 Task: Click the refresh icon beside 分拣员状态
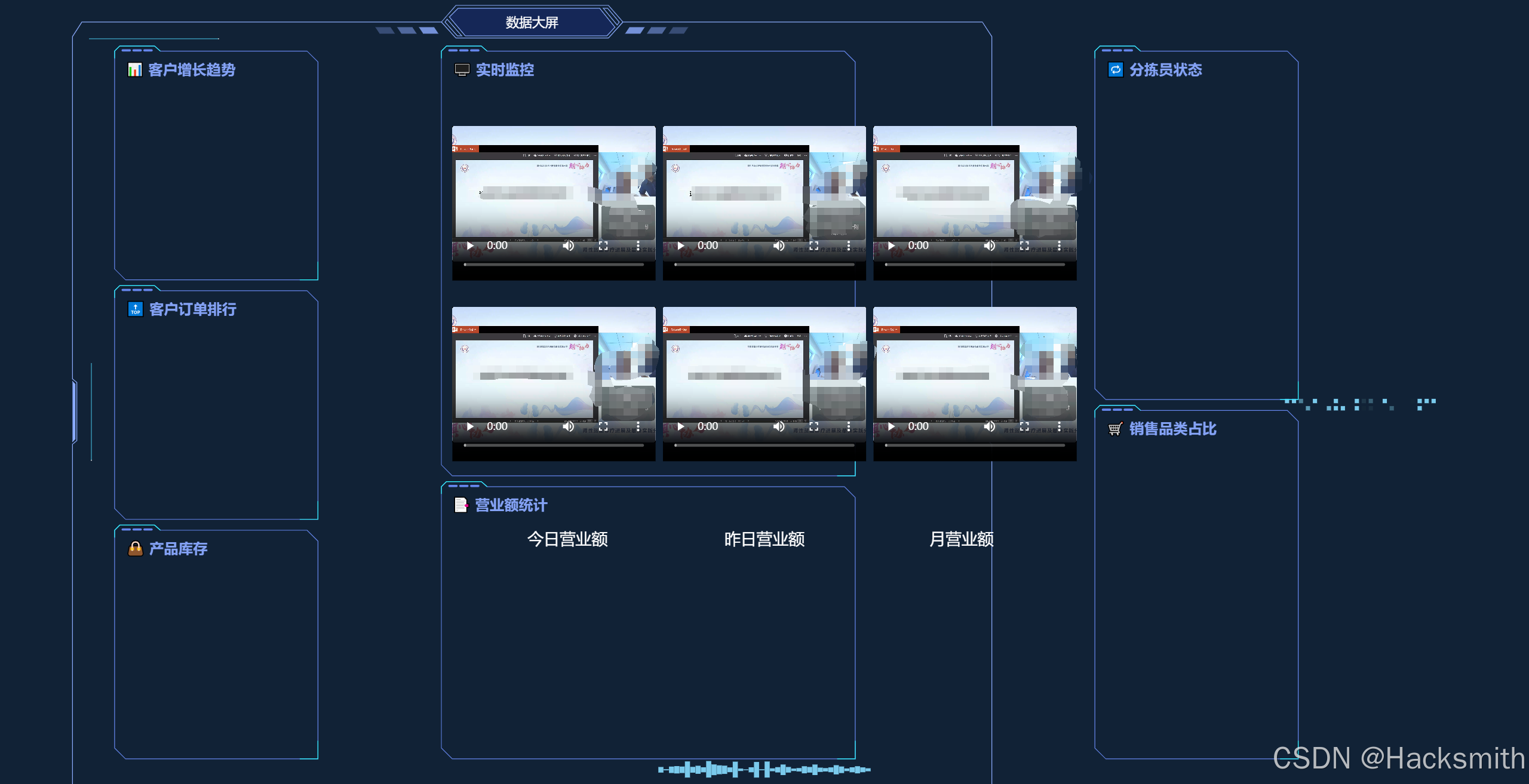(x=1116, y=70)
